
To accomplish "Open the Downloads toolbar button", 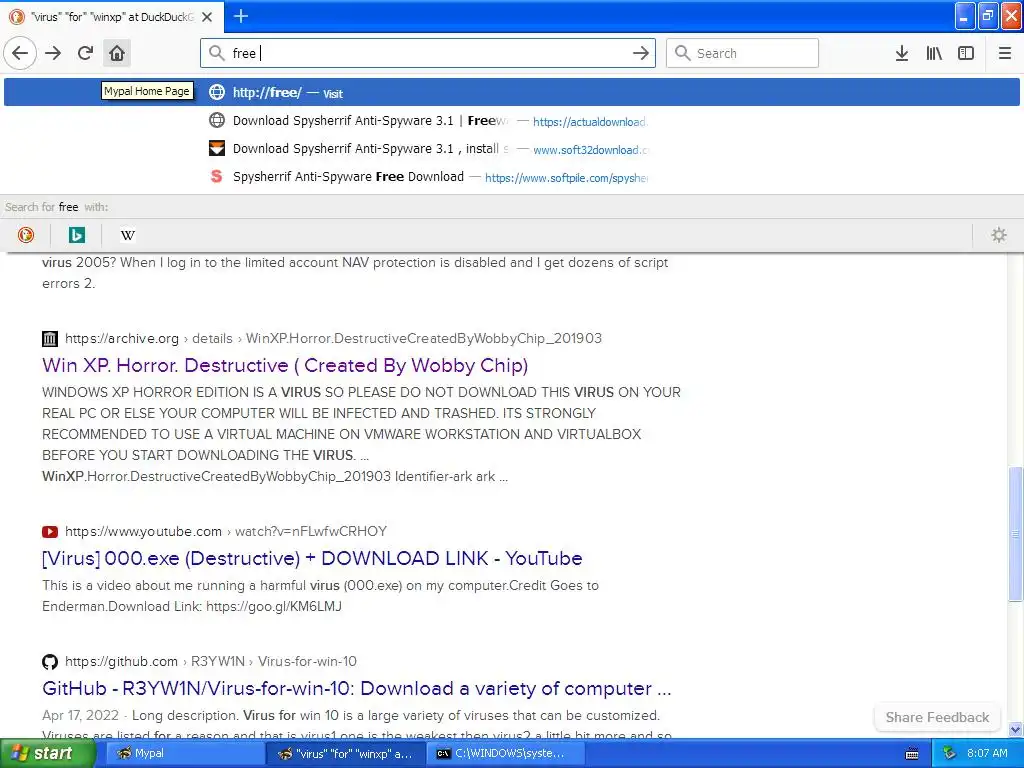I will point(901,53).
